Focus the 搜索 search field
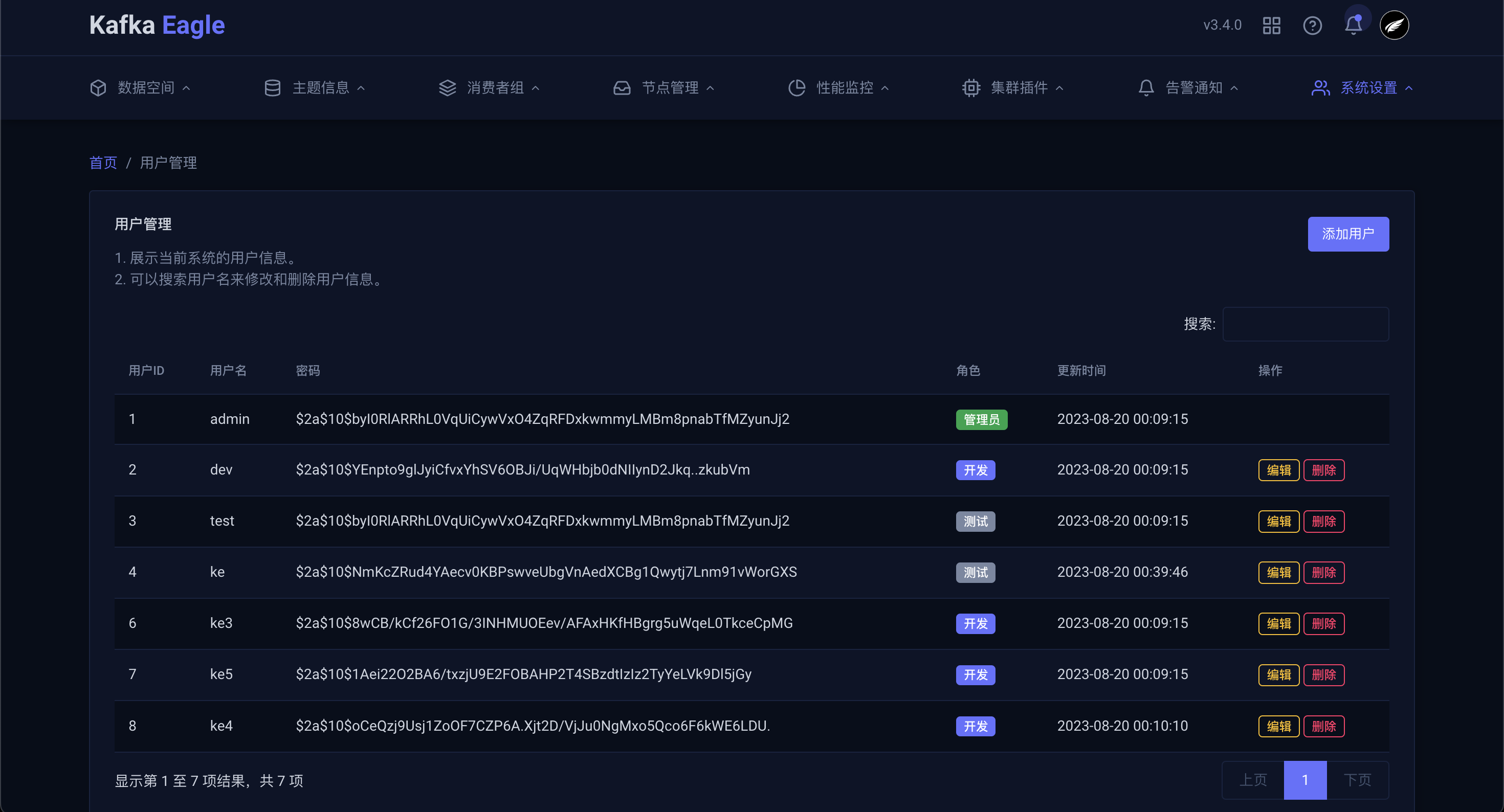The height and width of the screenshot is (812, 1504). tap(1306, 324)
